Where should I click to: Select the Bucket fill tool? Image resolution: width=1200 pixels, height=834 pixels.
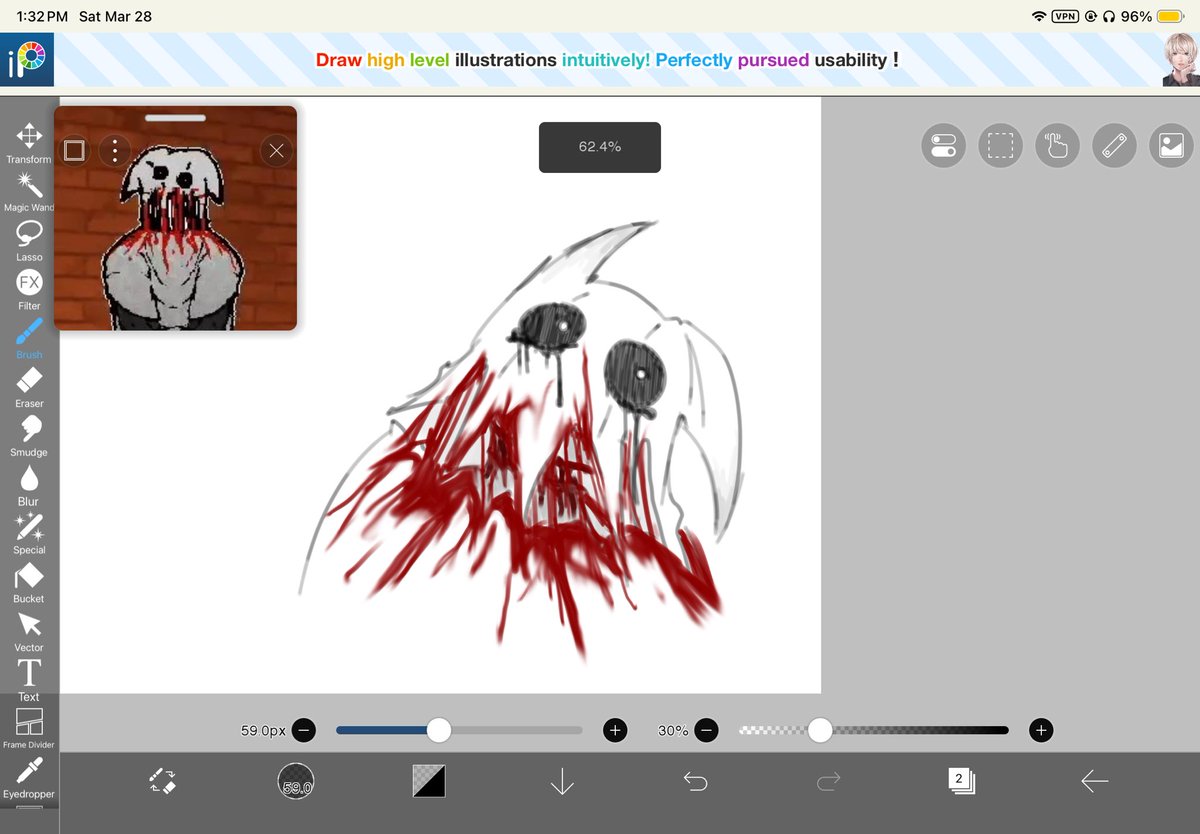click(29, 583)
